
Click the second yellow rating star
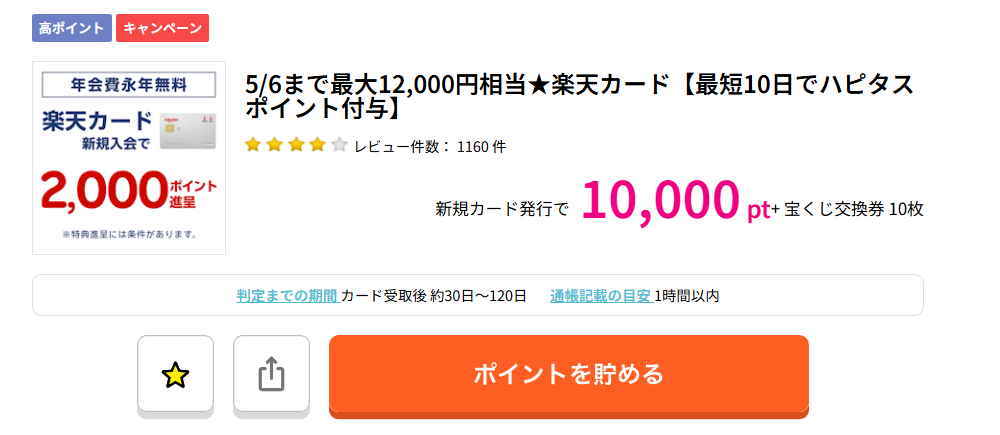275,145
